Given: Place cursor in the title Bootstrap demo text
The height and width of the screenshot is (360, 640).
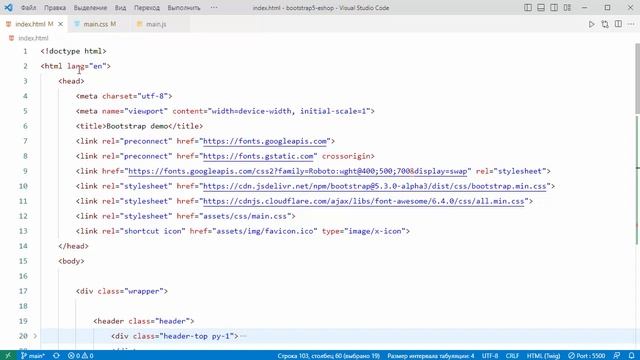Looking at the screenshot, I should click(137, 126).
